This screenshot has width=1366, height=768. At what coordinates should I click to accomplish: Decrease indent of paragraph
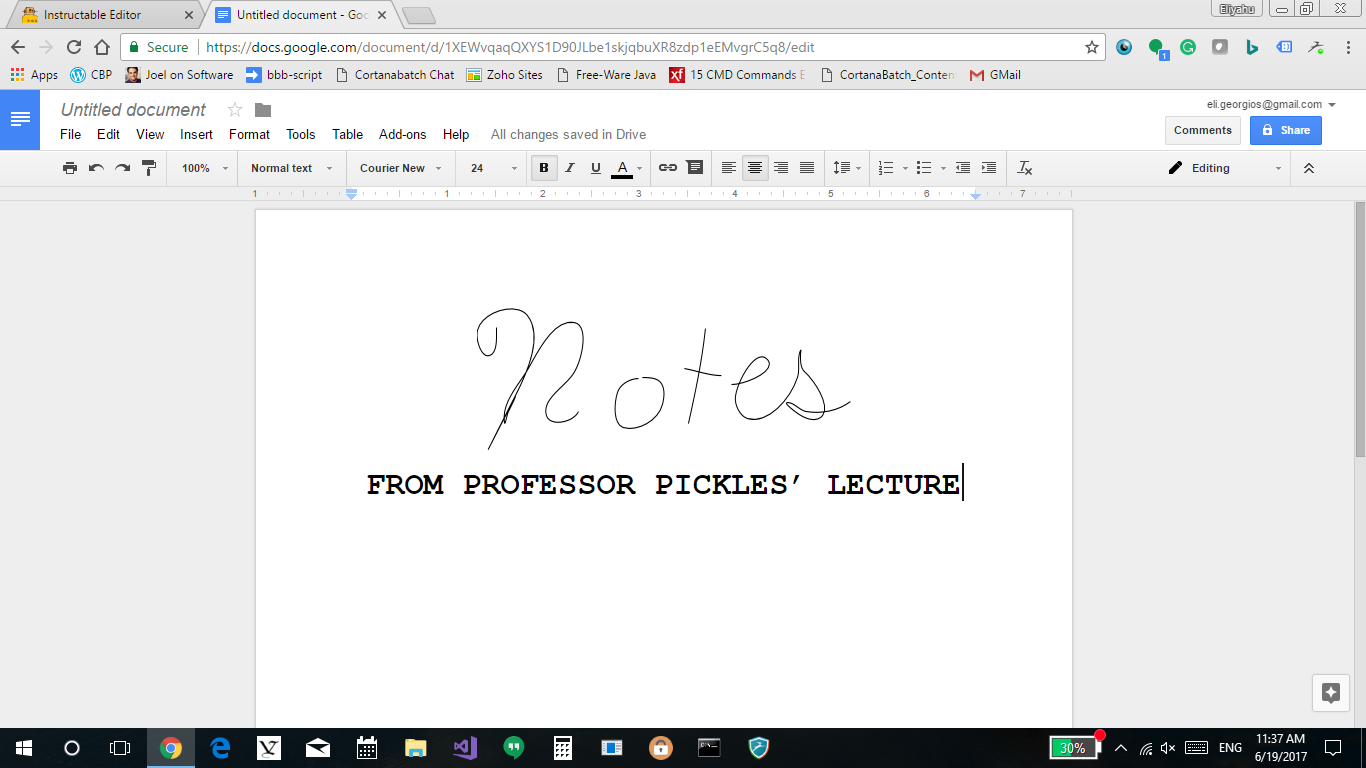[x=963, y=168]
